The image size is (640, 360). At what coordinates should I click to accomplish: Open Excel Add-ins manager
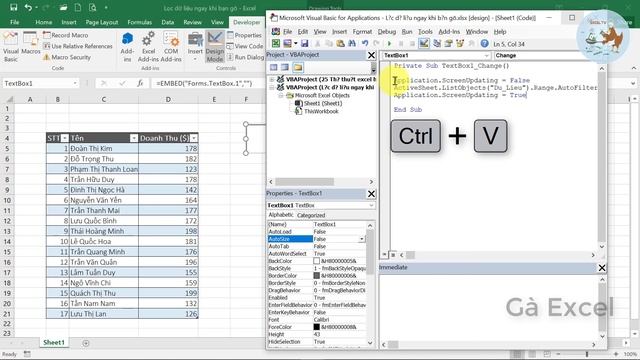(148, 47)
